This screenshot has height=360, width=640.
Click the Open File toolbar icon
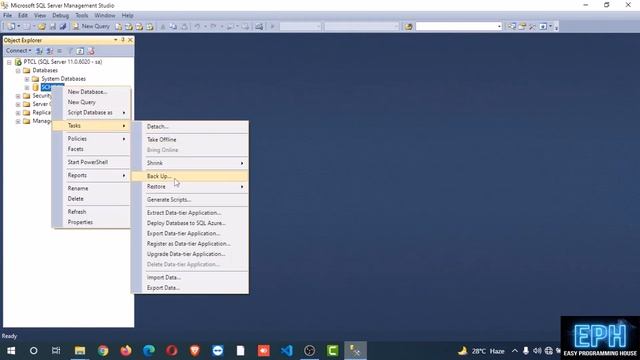point(42,27)
